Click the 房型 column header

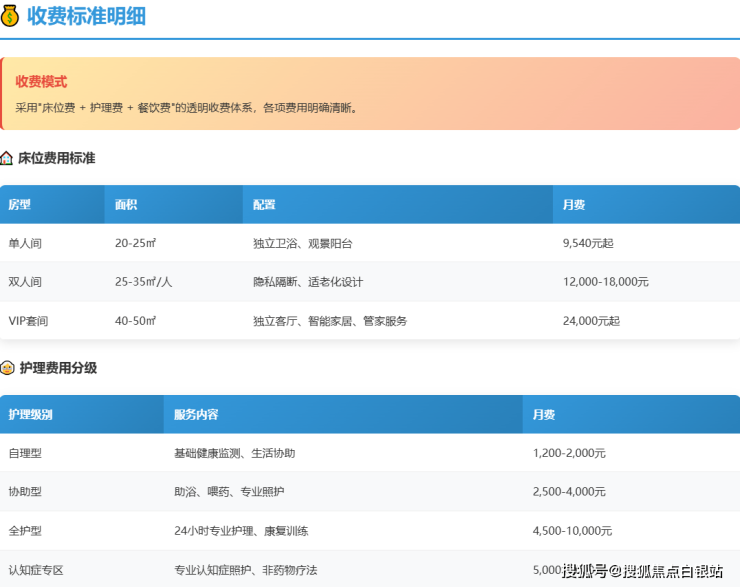click(x=20, y=204)
